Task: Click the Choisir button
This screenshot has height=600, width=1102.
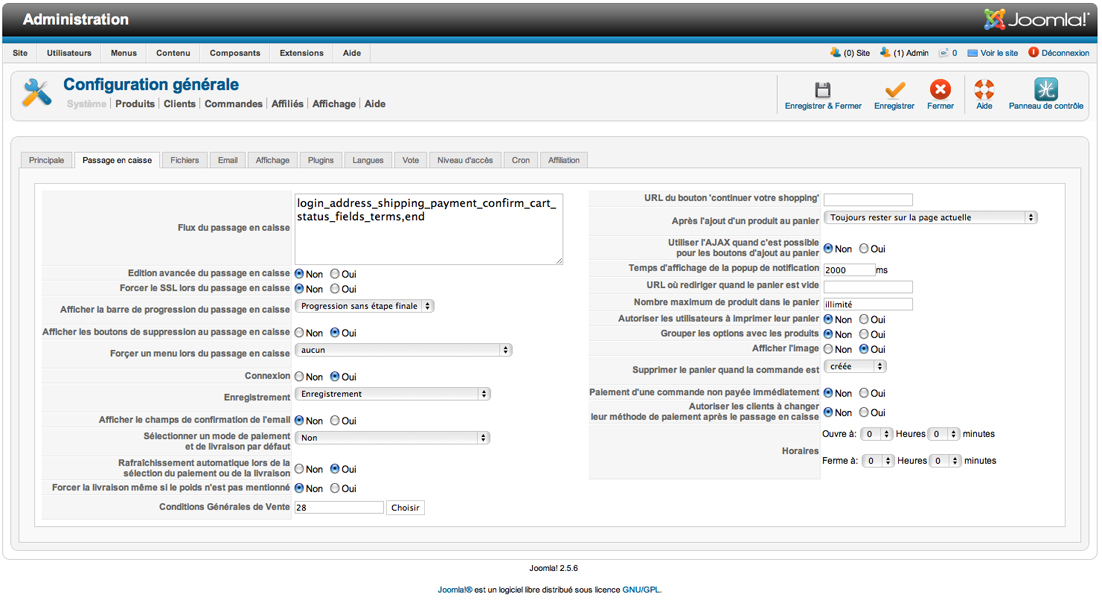Action: point(406,507)
